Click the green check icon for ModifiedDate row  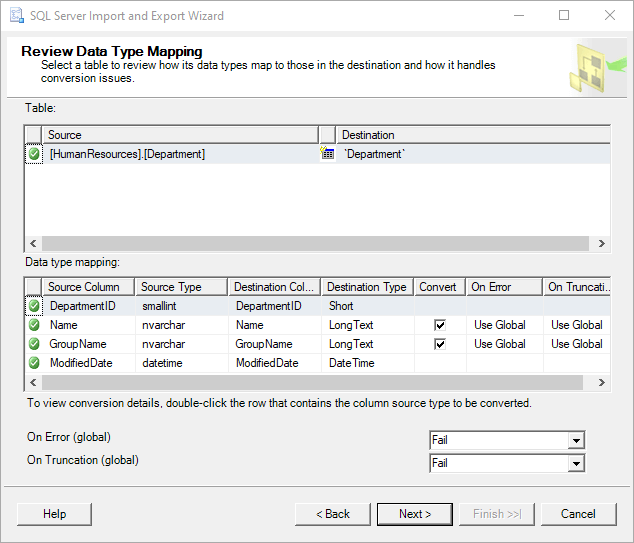[x=34, y=363]
